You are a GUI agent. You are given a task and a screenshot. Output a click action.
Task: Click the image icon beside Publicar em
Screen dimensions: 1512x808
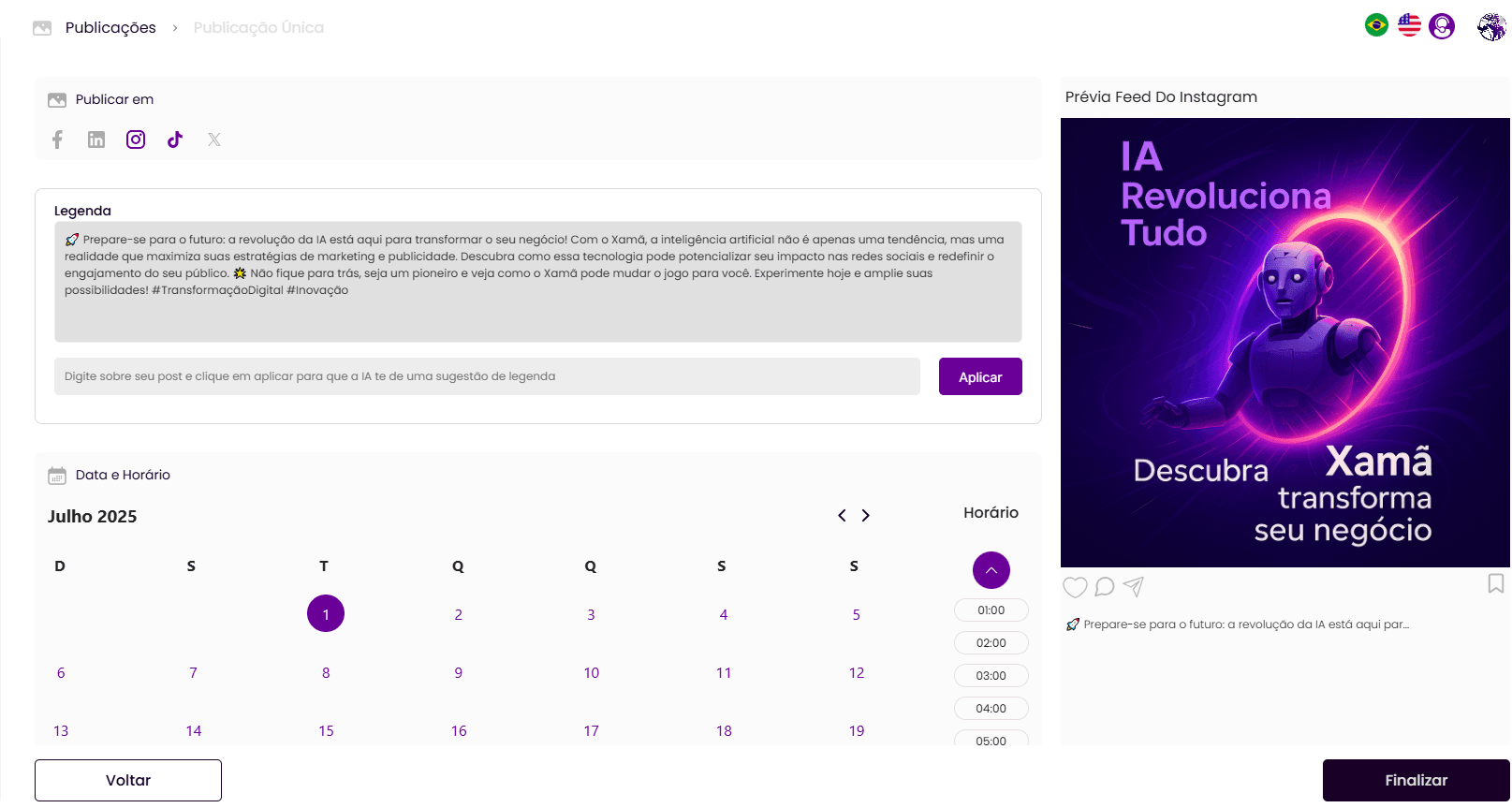(x=57, y=100)
